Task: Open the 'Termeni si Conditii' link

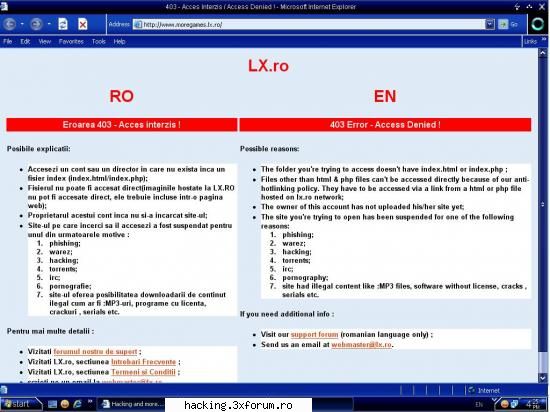Action: (143, 372)
